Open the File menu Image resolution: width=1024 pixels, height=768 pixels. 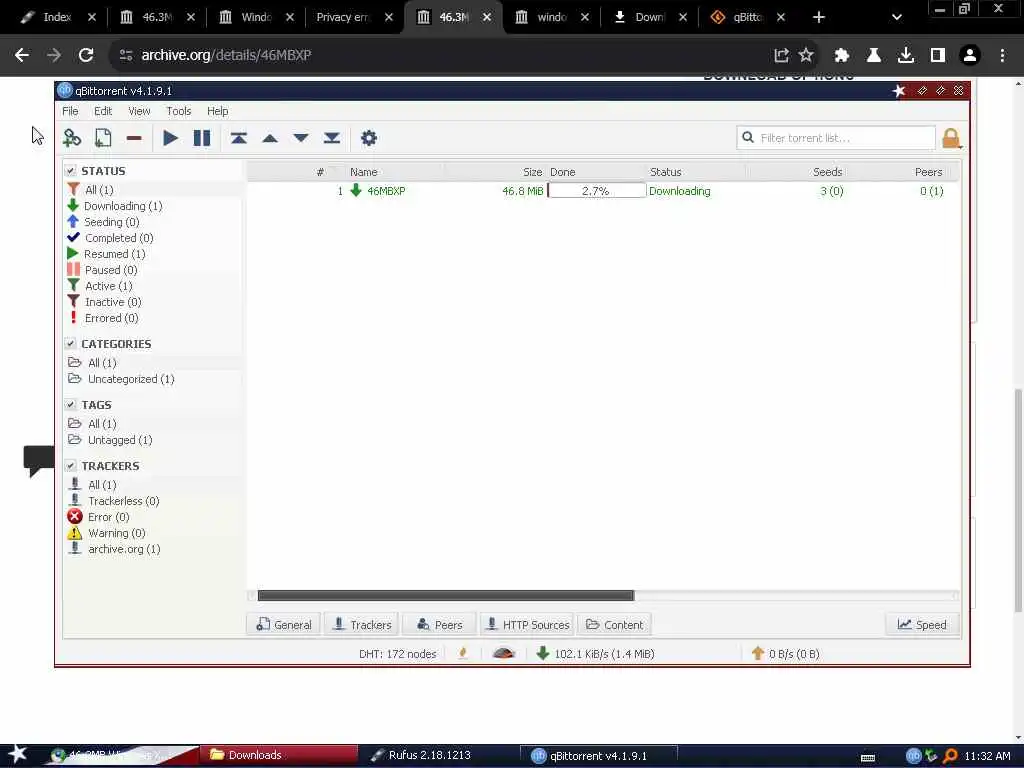[70, 111]
